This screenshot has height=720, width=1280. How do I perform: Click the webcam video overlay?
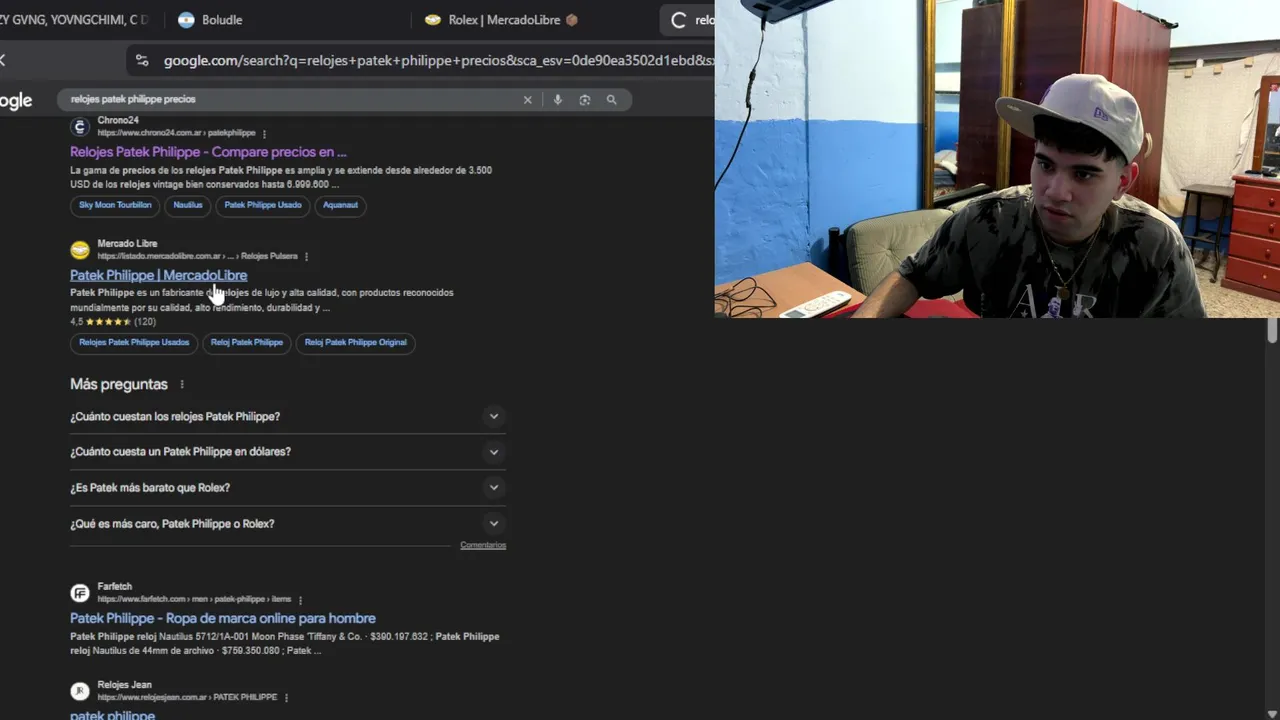coord(997,159)
